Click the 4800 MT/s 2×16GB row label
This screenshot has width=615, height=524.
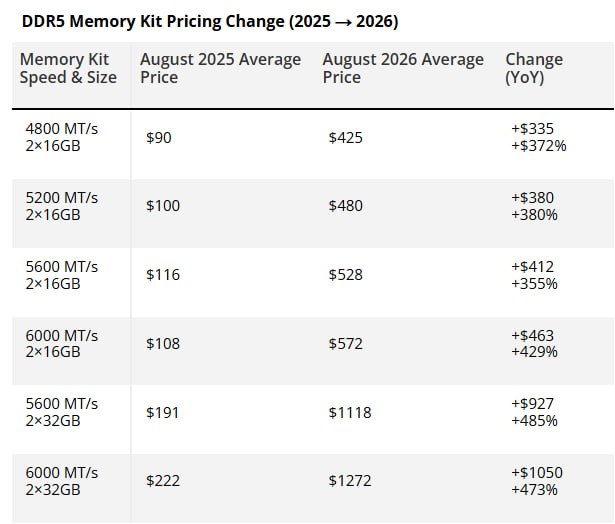point(62,137)
